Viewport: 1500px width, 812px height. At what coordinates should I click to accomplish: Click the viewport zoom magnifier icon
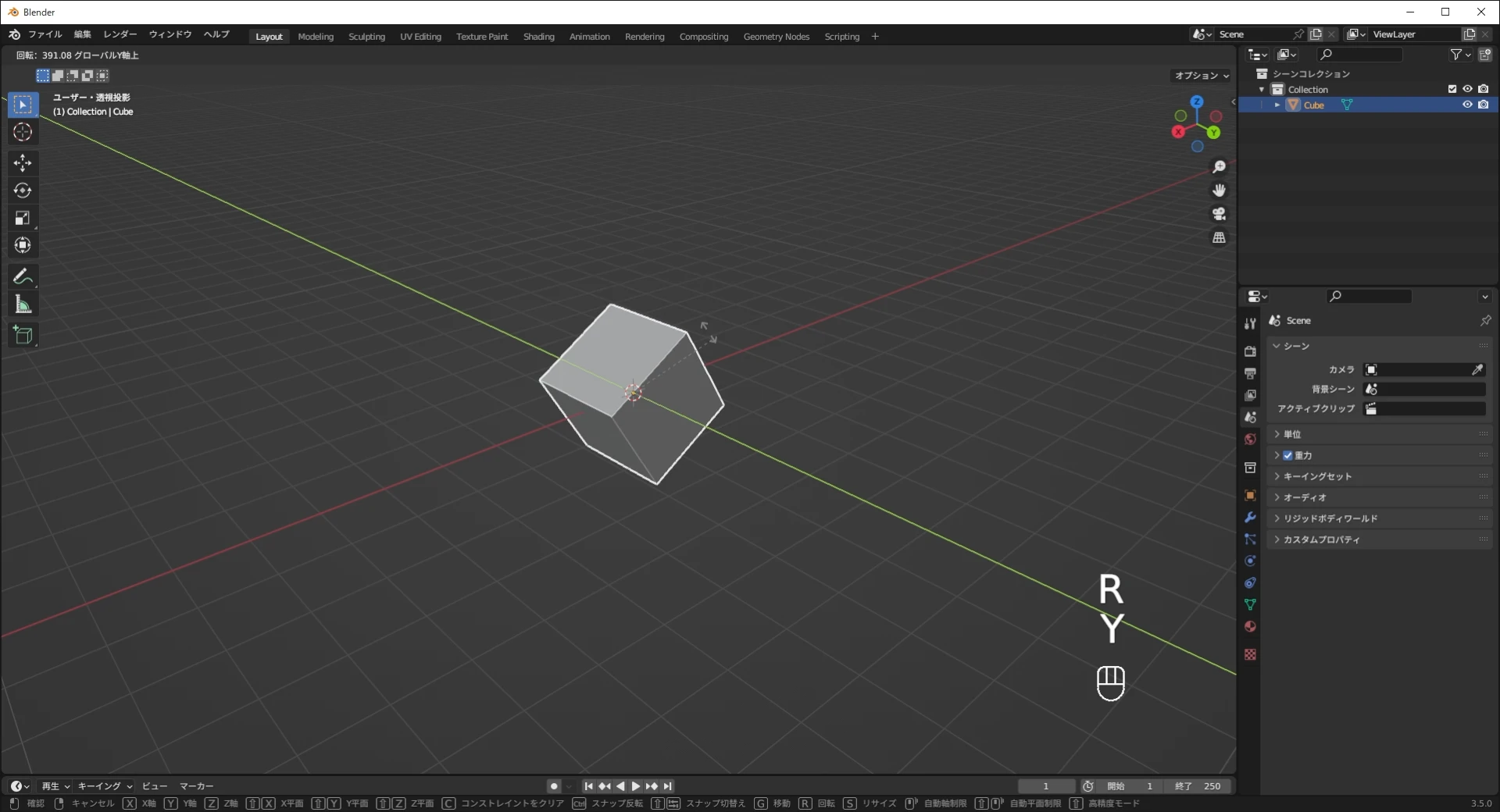(x=1219, y=167)
